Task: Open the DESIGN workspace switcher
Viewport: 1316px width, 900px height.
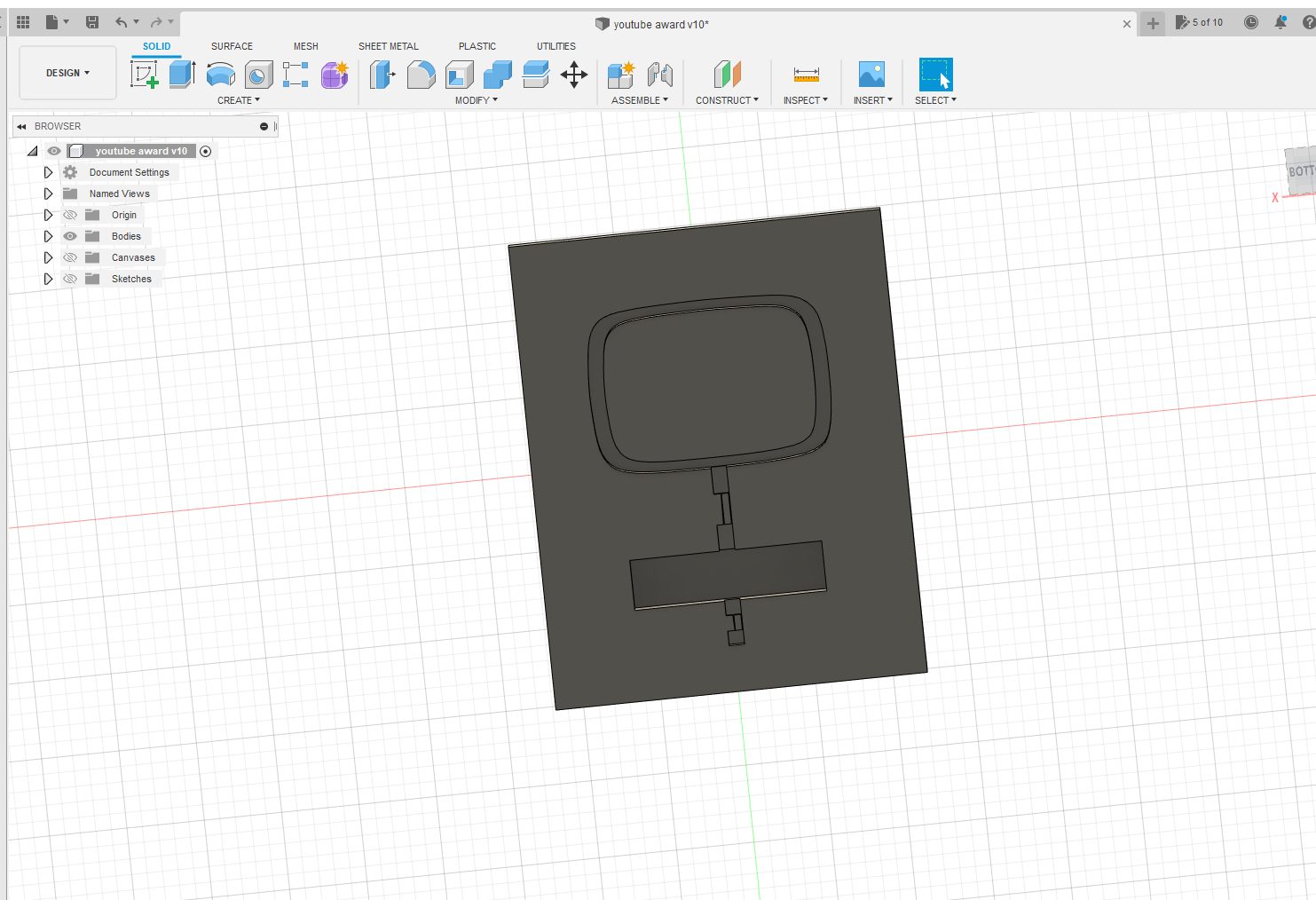Action: coord(67,73)
